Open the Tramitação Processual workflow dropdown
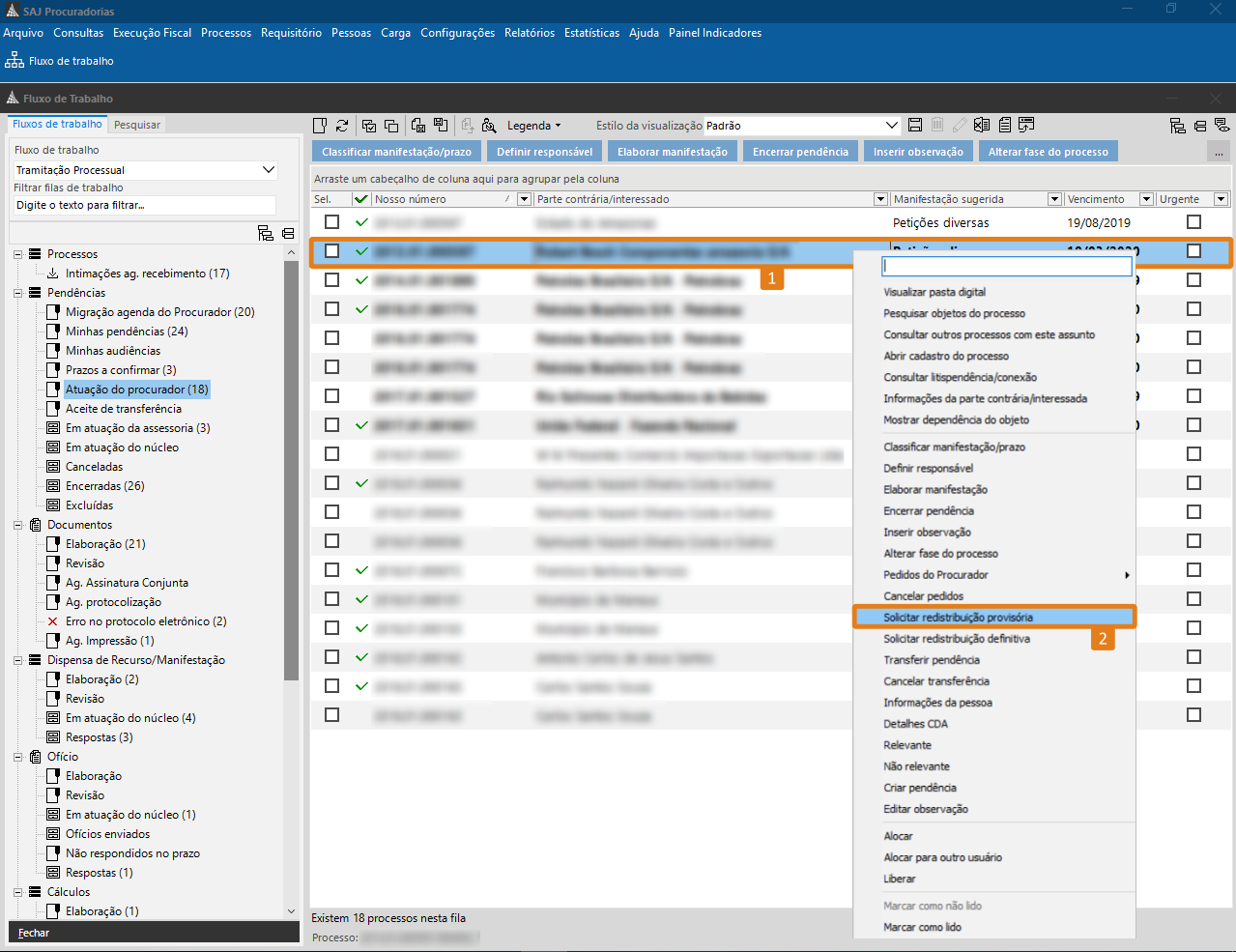Viewport: 1236px width, 952px height. tap(269, 170)
